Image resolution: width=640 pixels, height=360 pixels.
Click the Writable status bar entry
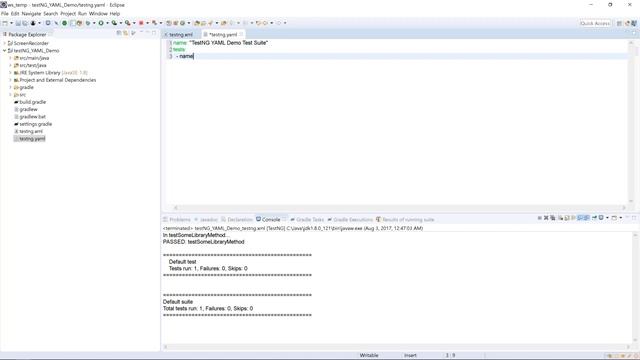tap(369, 356)
